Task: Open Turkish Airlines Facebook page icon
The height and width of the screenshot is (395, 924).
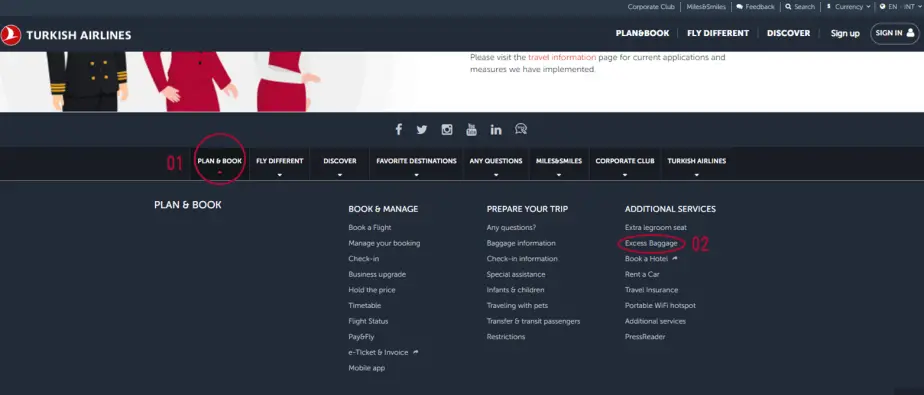Action: pyautogui.click(x=398, y=129)
